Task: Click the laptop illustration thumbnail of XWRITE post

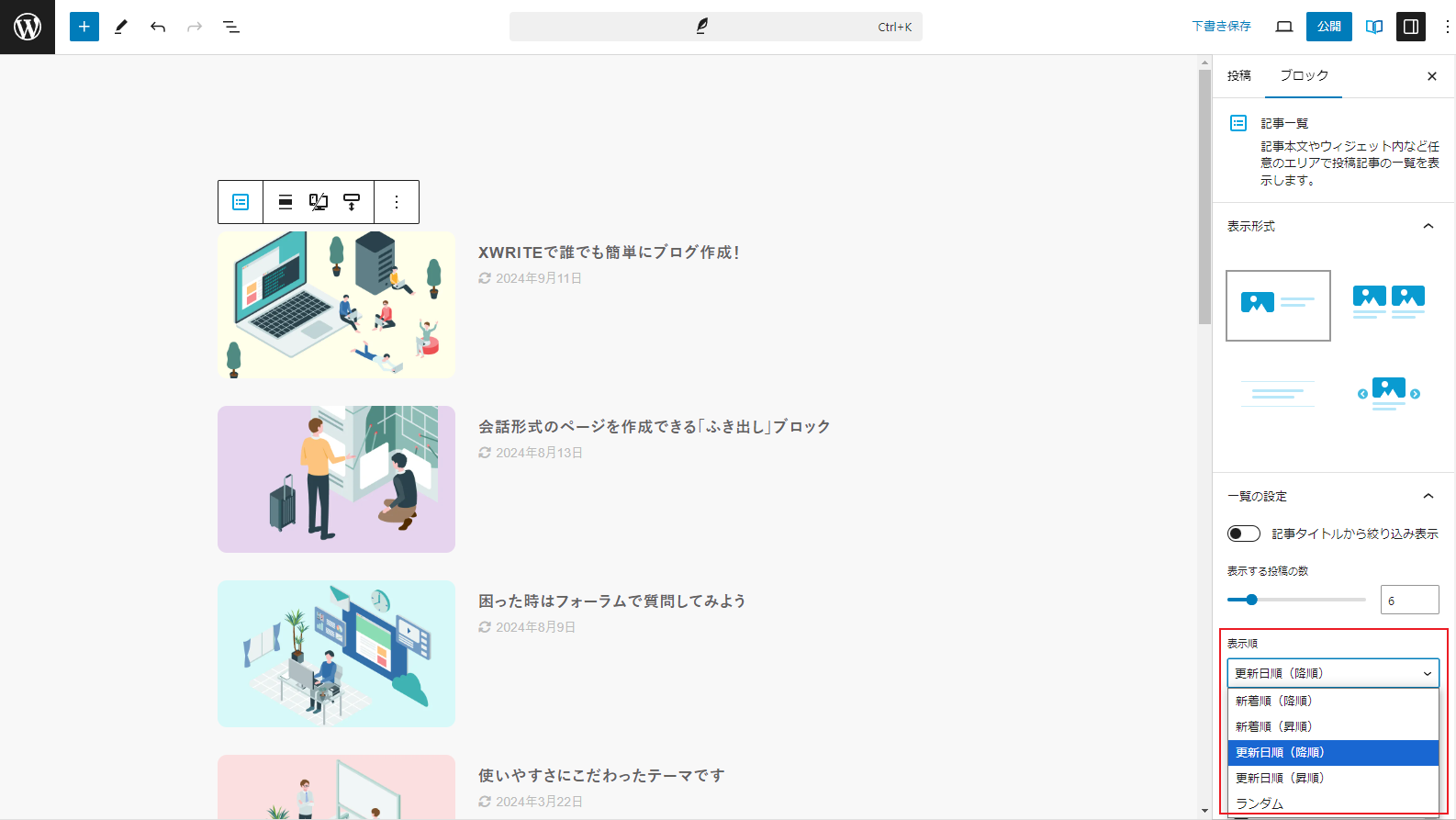Action: tap(336, 305)
